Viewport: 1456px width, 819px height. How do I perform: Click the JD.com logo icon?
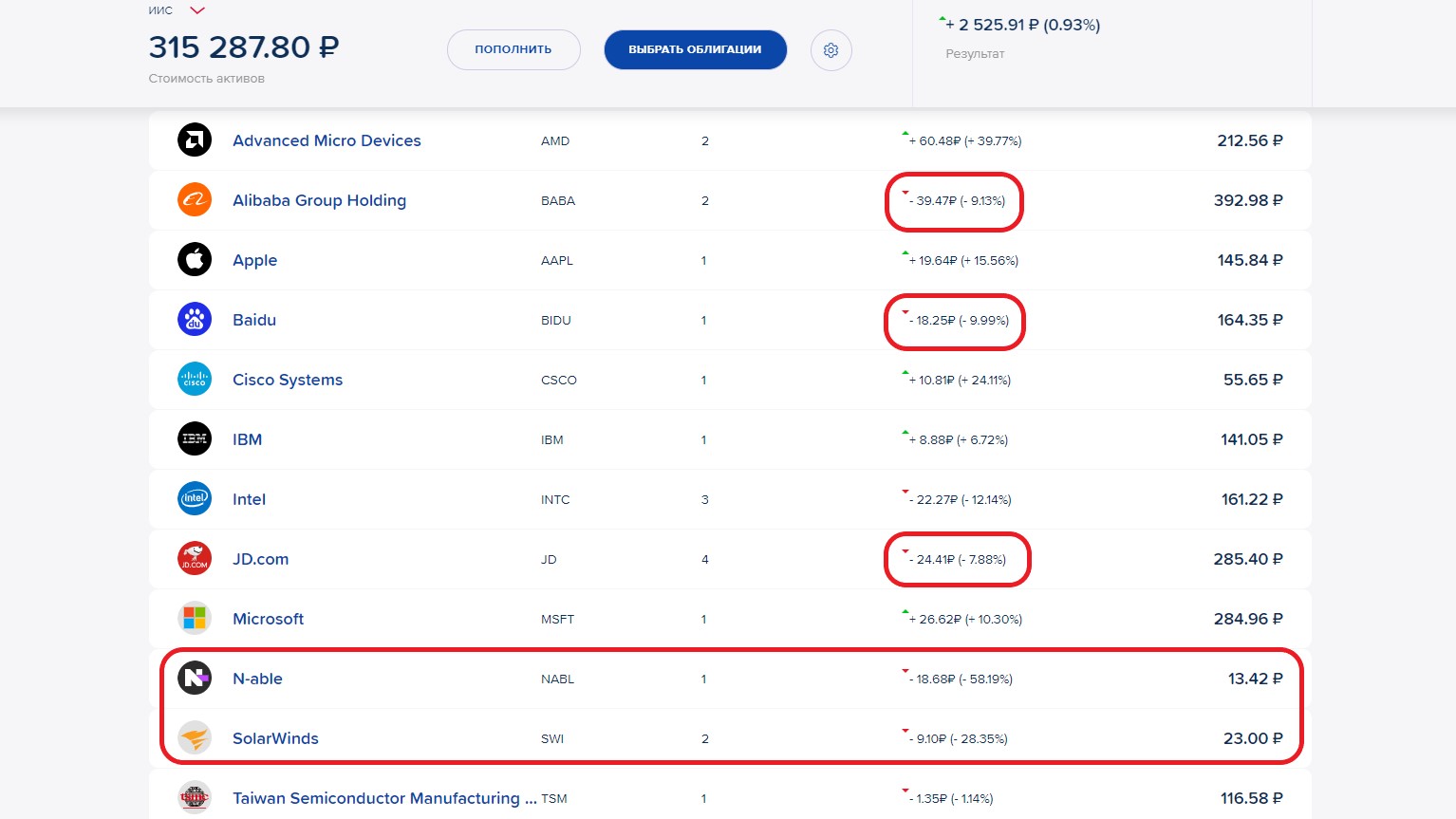coord(195,559)
